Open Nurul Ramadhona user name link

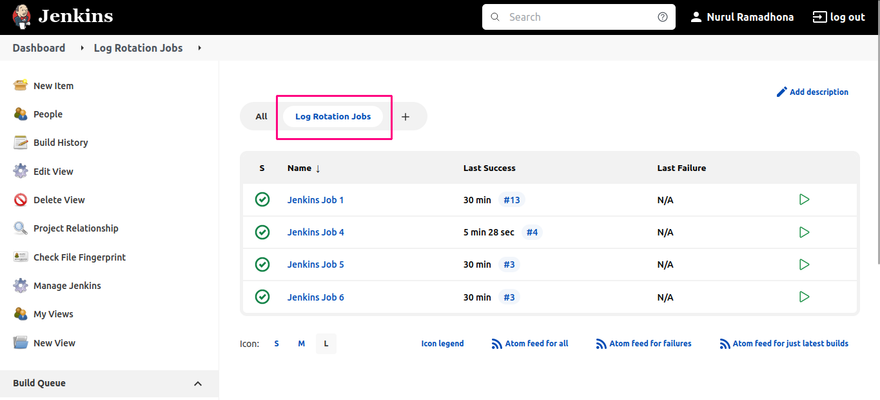(x=750, y=17)
